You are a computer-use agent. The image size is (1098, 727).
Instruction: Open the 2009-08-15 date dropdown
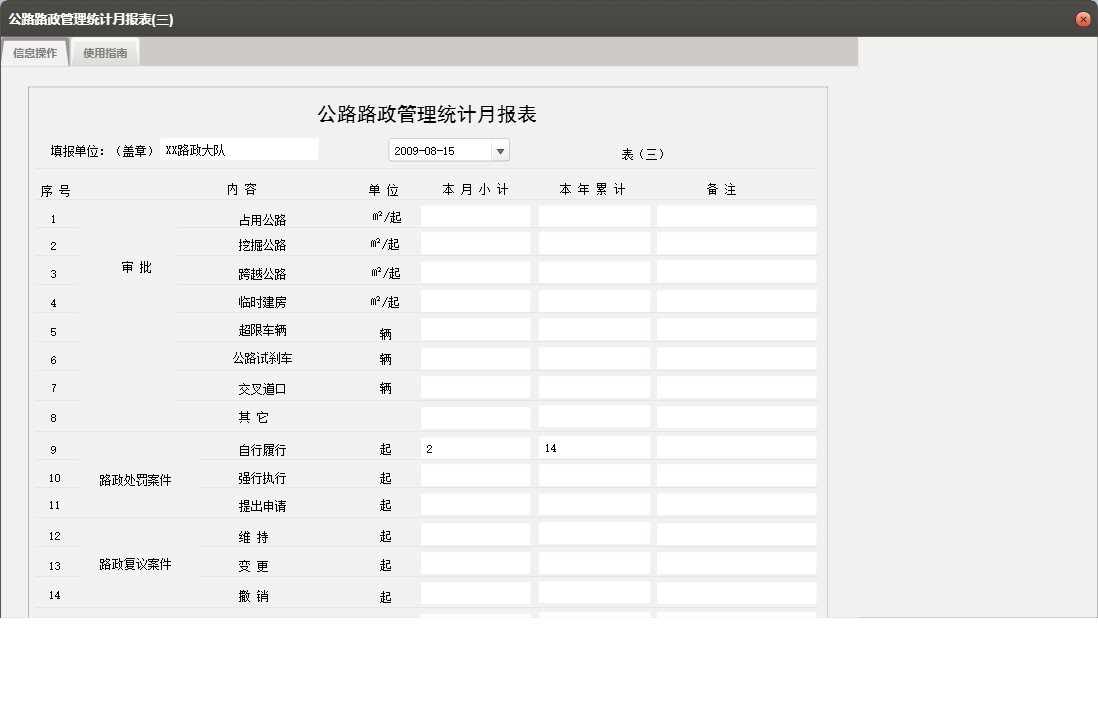(x=440, y=150)
